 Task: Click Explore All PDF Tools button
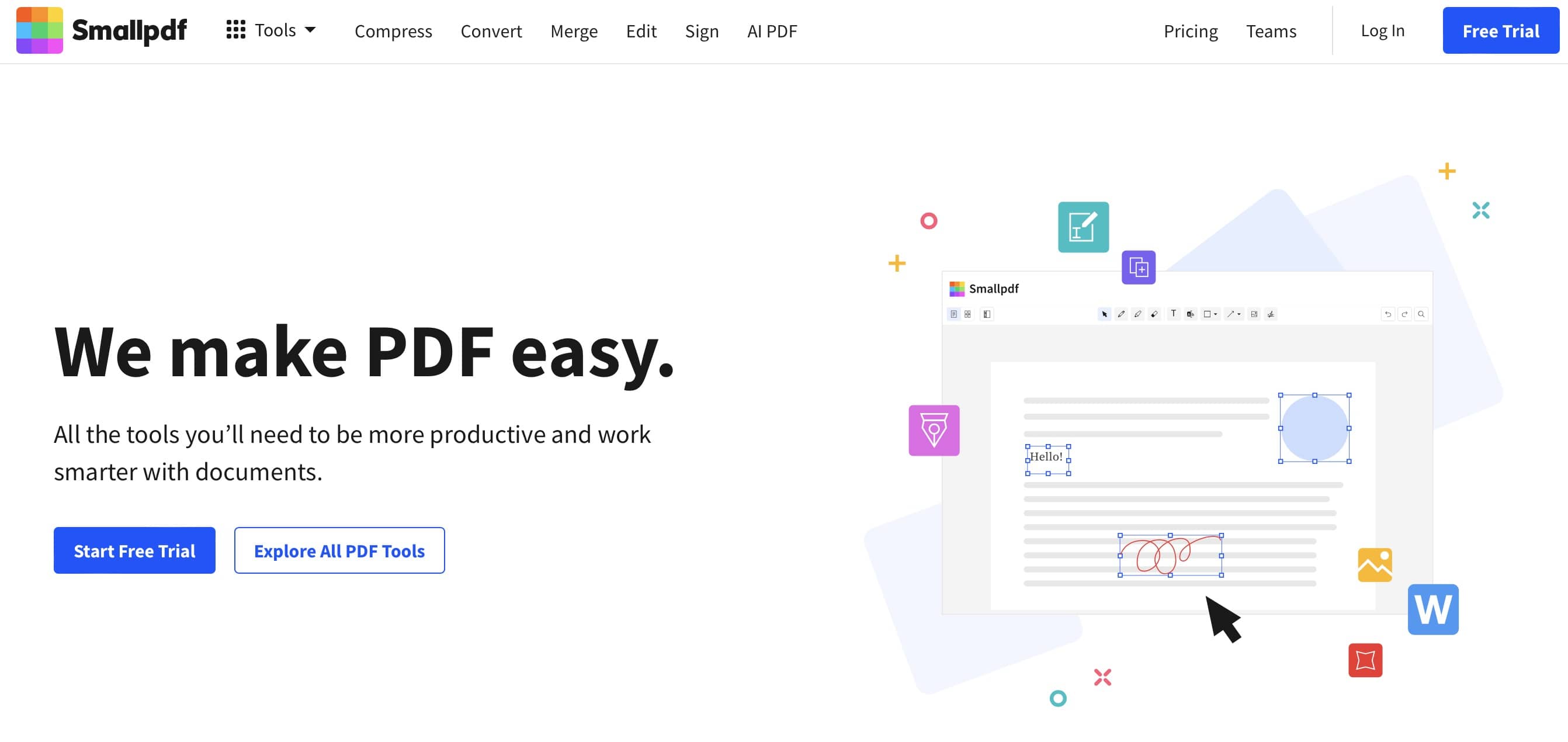[339, 550]
